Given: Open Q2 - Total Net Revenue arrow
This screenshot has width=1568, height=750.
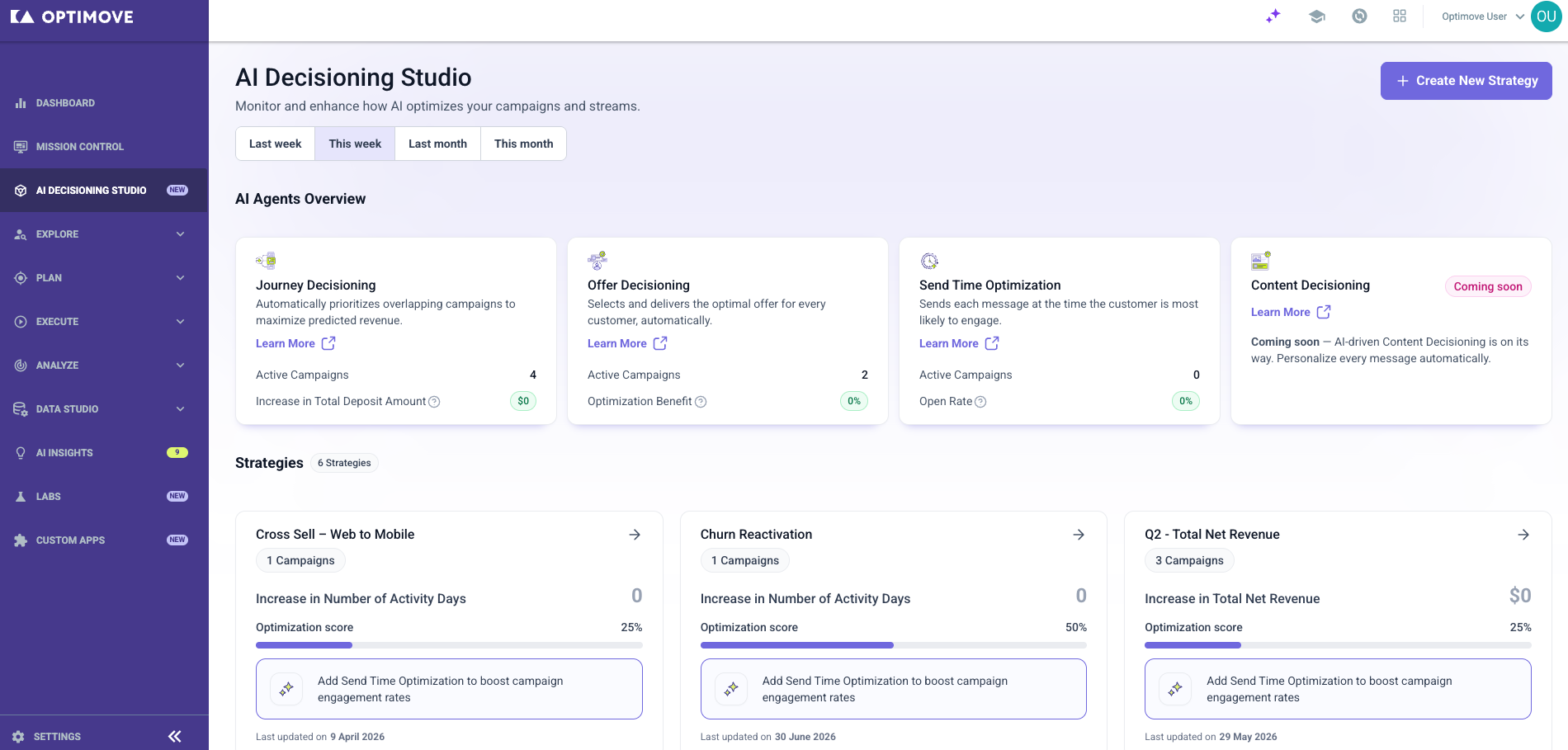Looking at the screenshot, I should click(x=1523, y=535).
